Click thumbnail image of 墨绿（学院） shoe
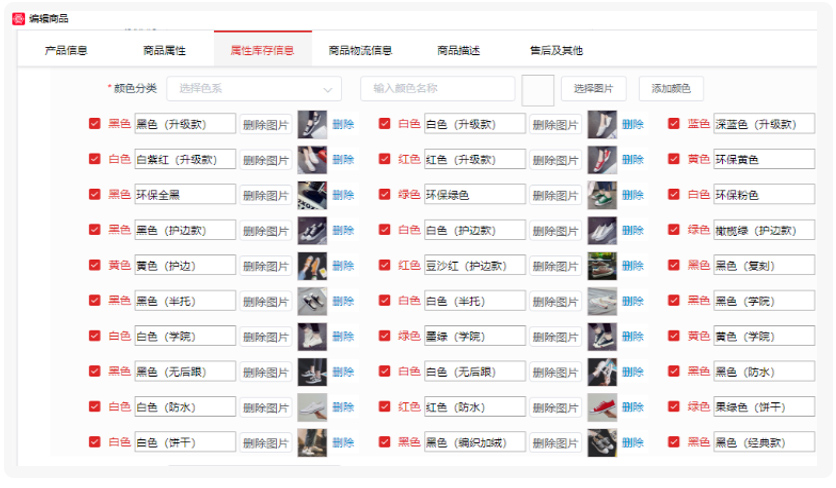The height and width of the screenshot is (488, 836). click(602, 337)
